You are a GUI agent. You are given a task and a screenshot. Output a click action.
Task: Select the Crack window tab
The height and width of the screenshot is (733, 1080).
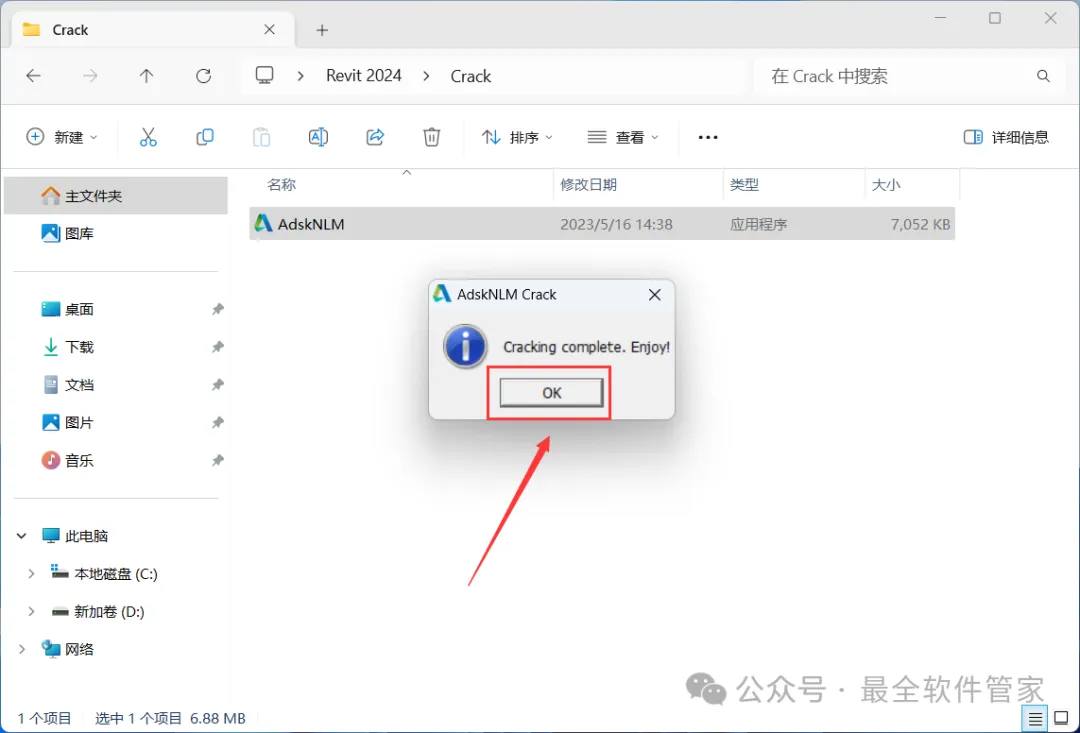tap(154, 30)
